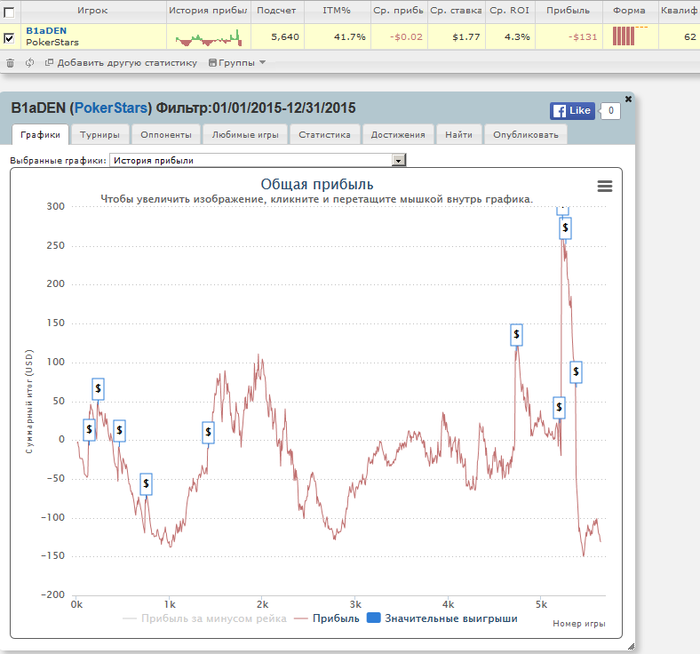700x654 pixels.
Task: Click the PokerStars link in panel title
Action: pyautogui.click(x=111, y=108)
